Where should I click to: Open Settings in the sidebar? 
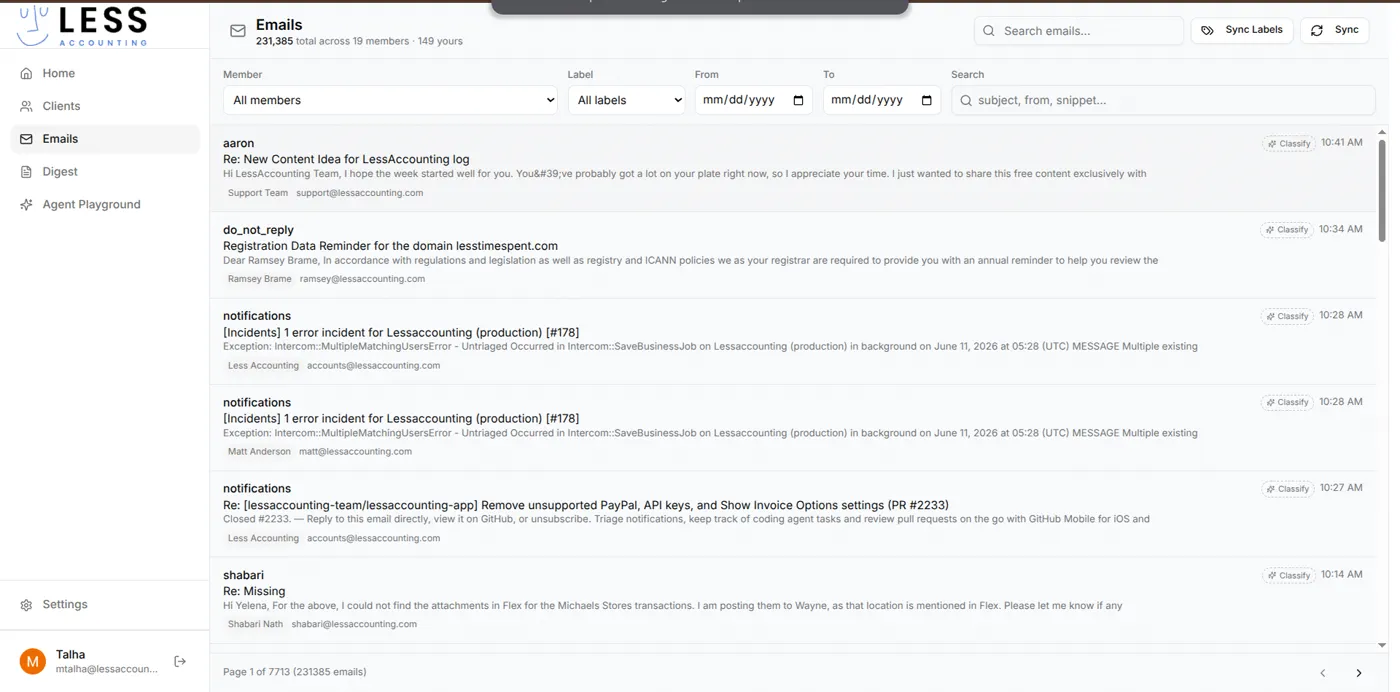105,604
